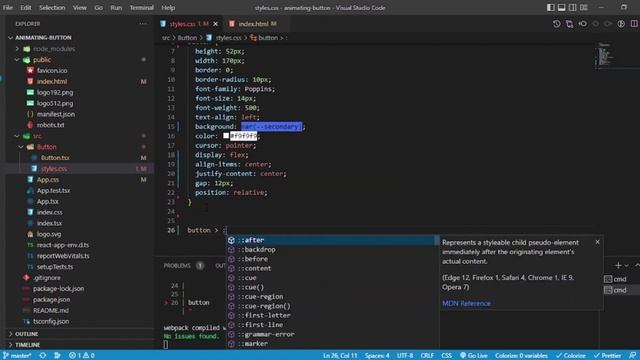Select manifest.json file

pos(56,114)
